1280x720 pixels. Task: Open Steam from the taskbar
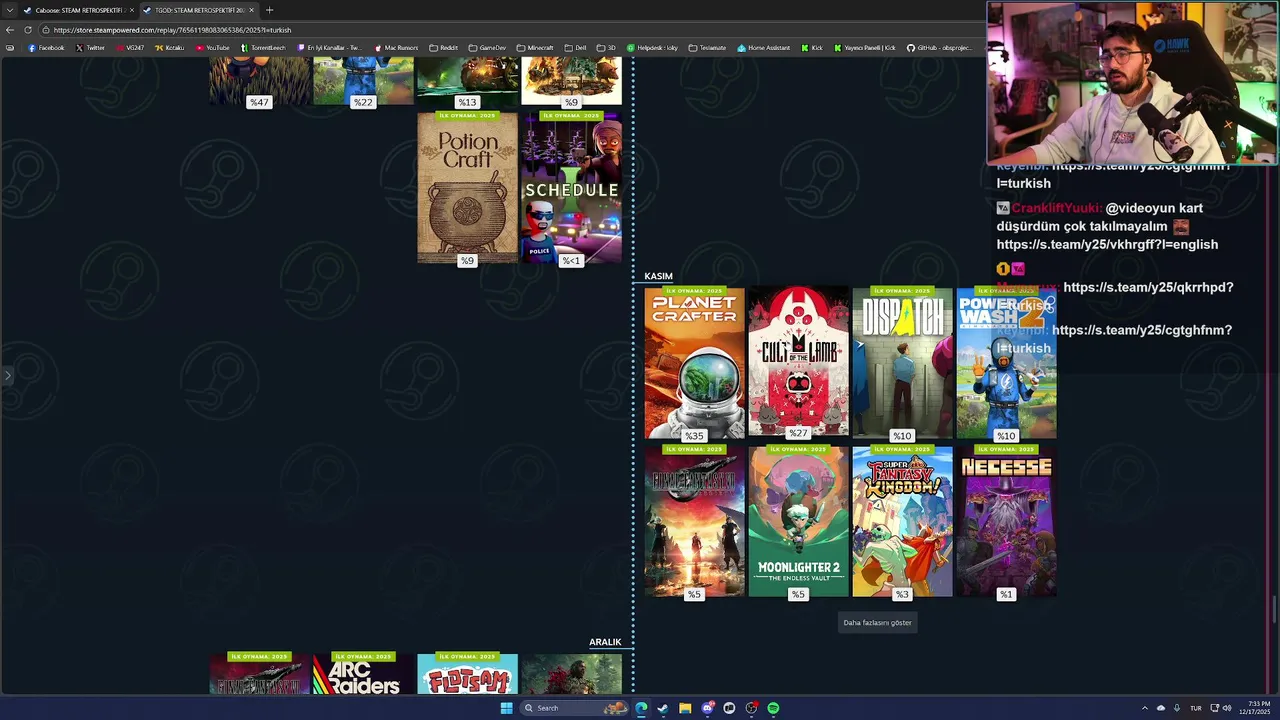(663, 708)
